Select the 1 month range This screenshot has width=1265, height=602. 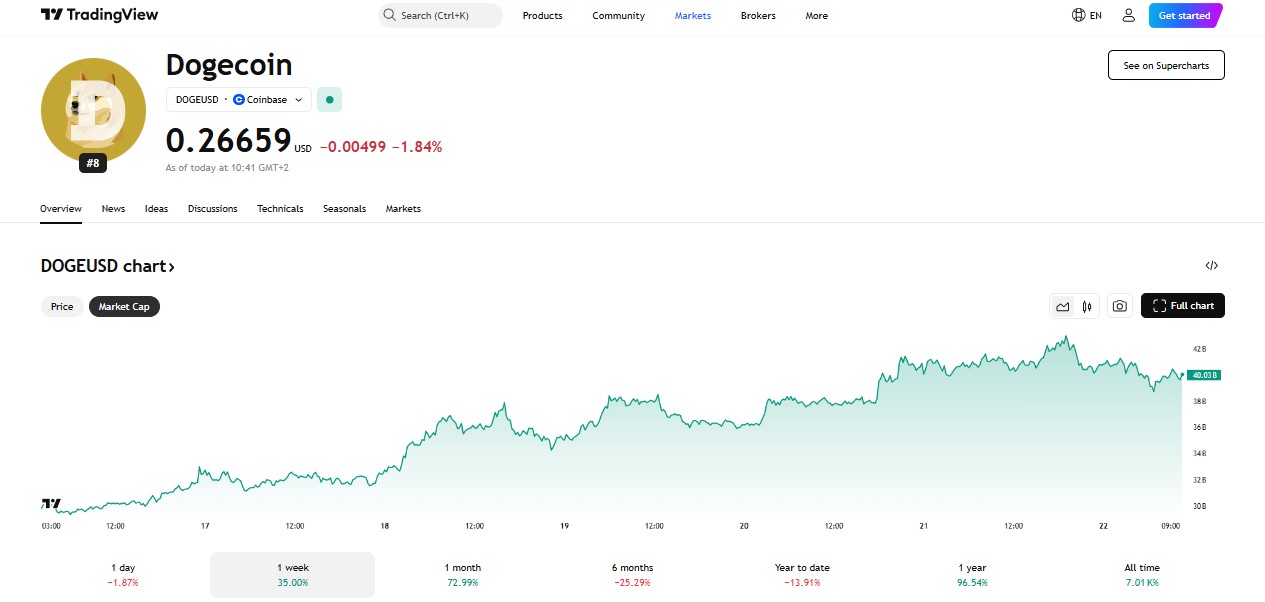[x=462, y=574]
